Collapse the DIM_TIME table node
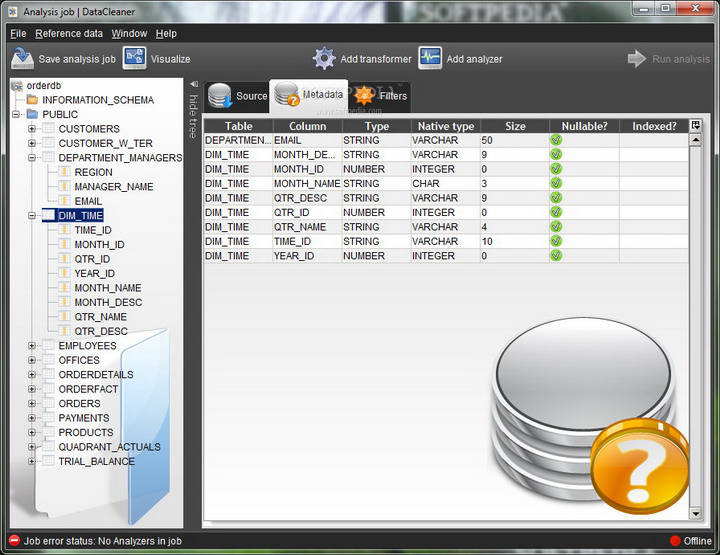The height and width of the screenshot is (555, 720). (32, 215)
